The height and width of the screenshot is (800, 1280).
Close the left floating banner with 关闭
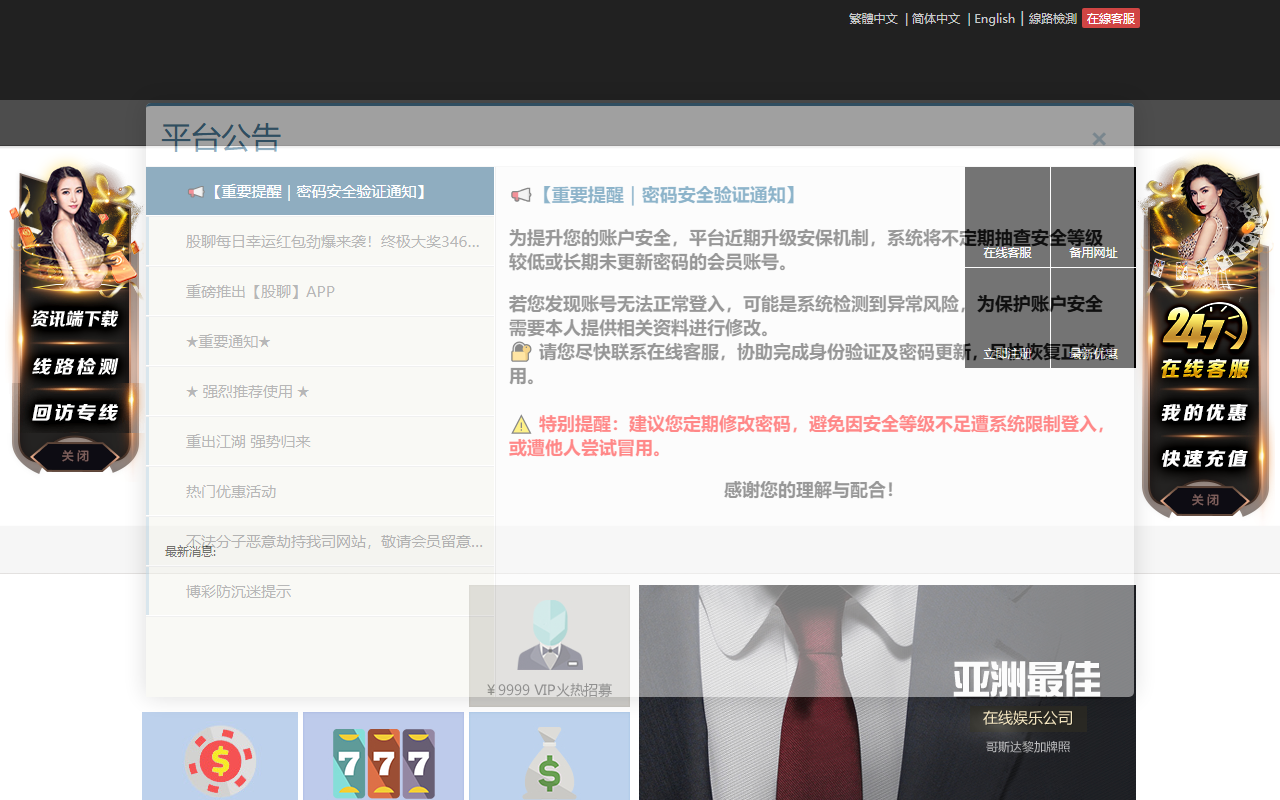[x=75, y=456]
